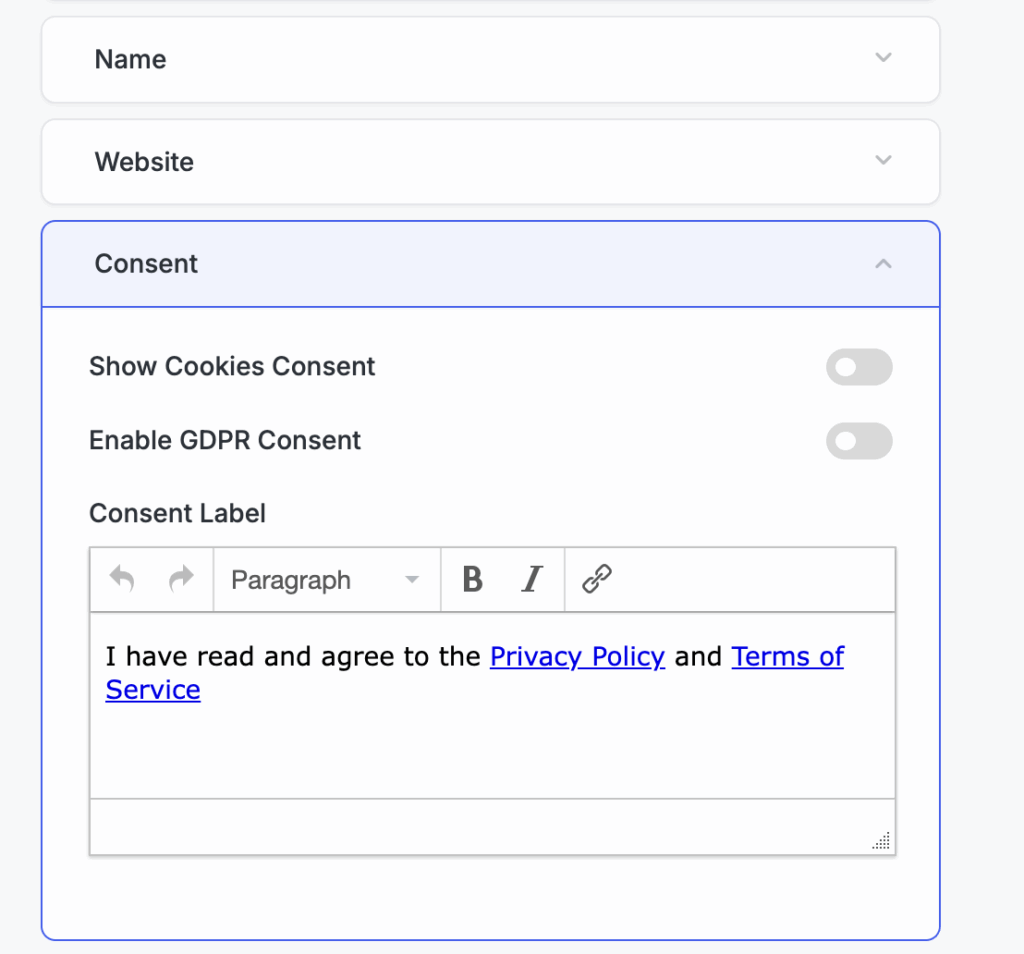Turn on Enable GDPR Consent toggle
Screen dimensions: 1024x954
858,441
